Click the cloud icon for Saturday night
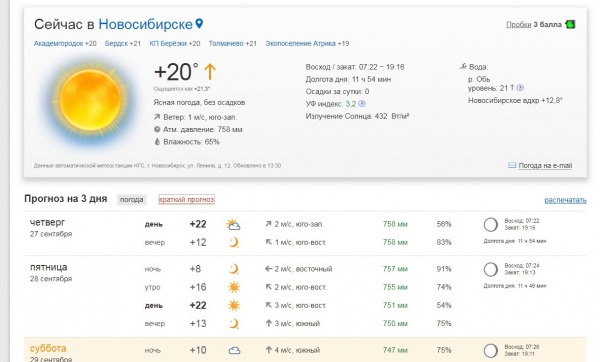The height and width of the screenshot is (362, 600). [x=234, y=350]
